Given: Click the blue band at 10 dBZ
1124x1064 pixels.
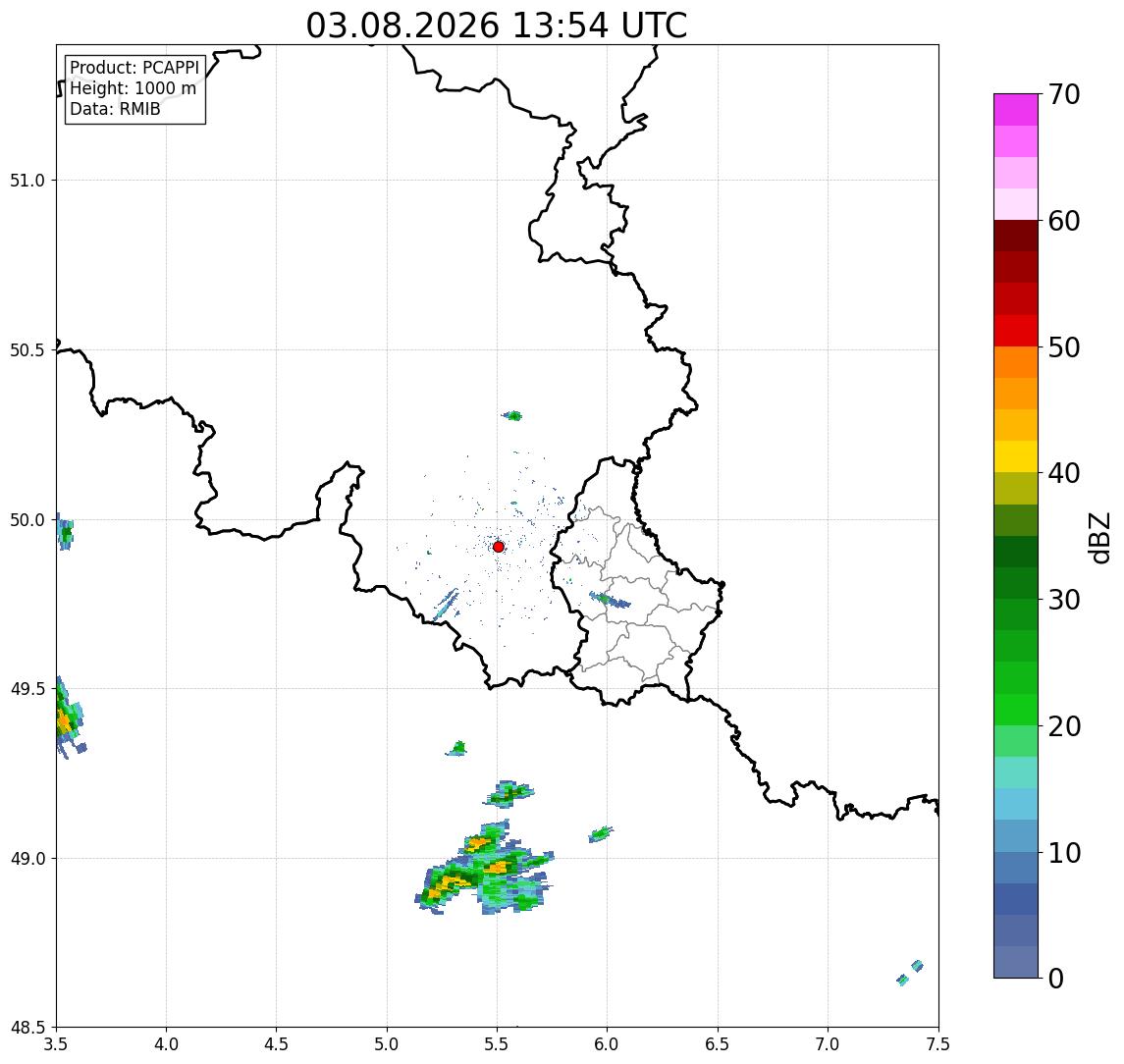Looking at the screenshot, I should (x=1016, y=835).
